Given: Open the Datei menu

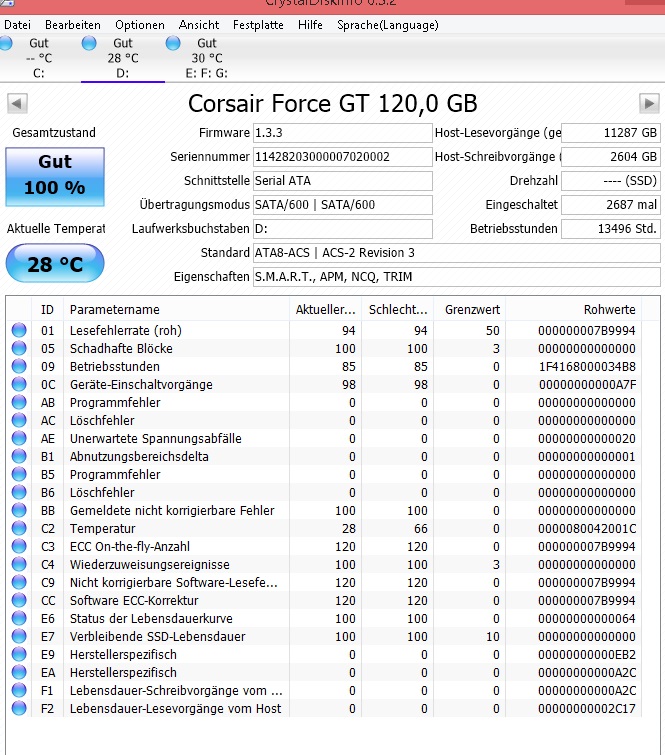Looking at the screenshot, I should [17, 25].
